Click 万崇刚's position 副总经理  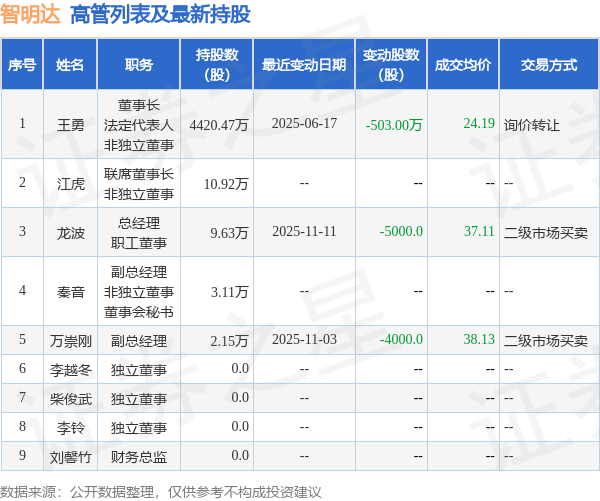[139, 341]
